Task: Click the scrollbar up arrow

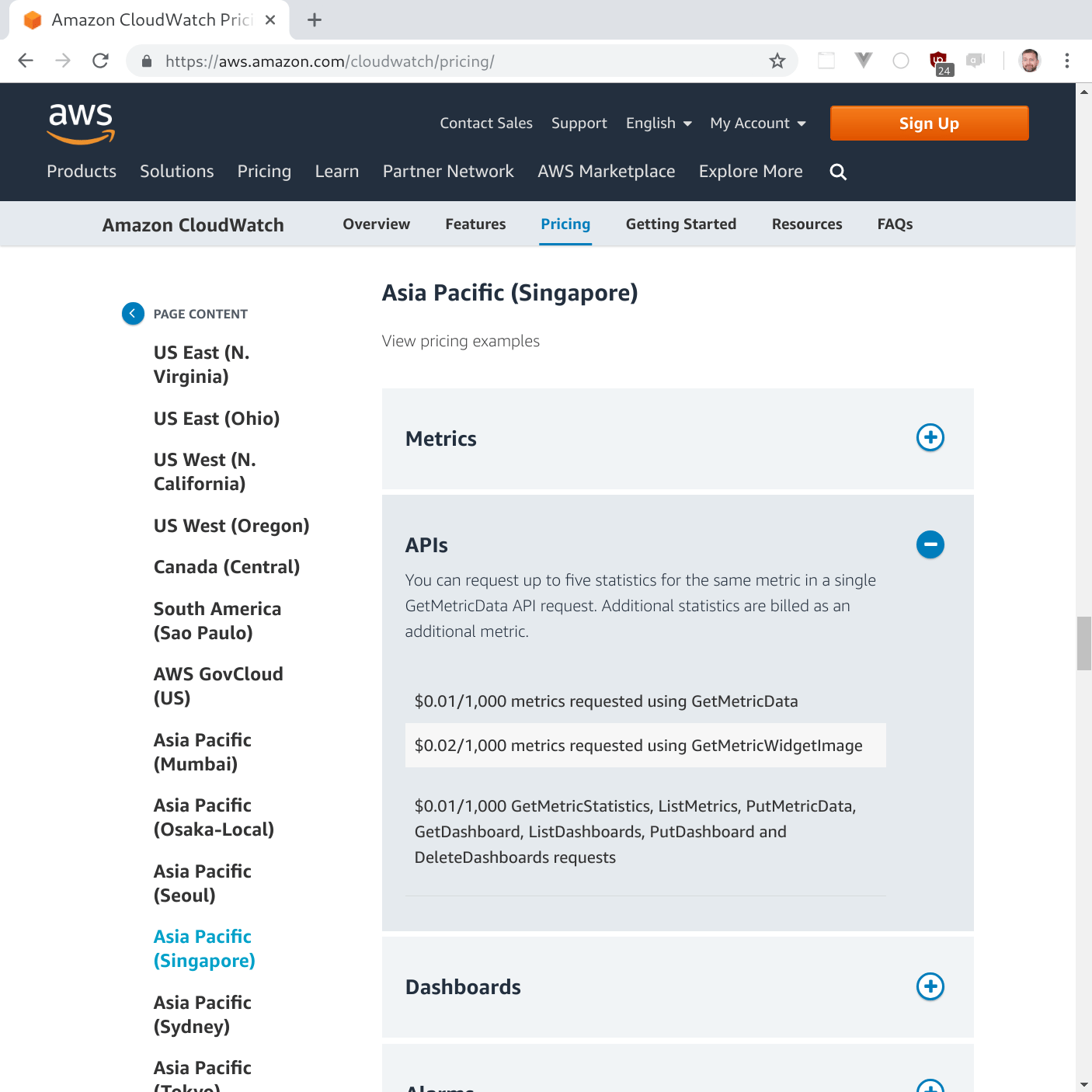Action: [x=1083, y=92]
